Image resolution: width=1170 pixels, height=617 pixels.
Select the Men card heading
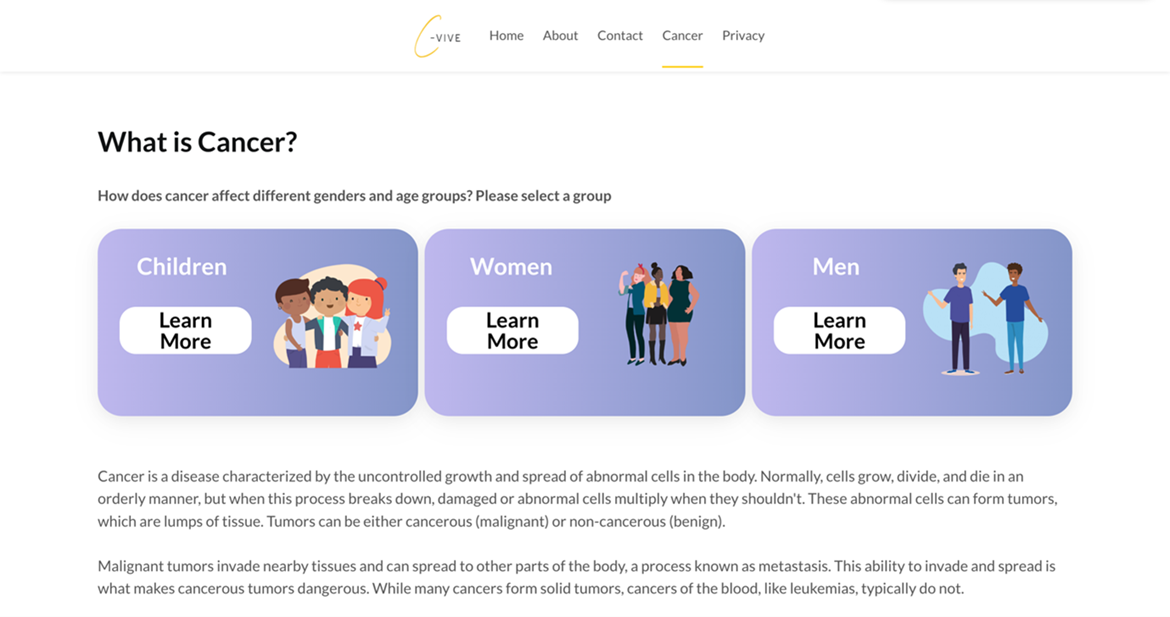tap(836, 266)
